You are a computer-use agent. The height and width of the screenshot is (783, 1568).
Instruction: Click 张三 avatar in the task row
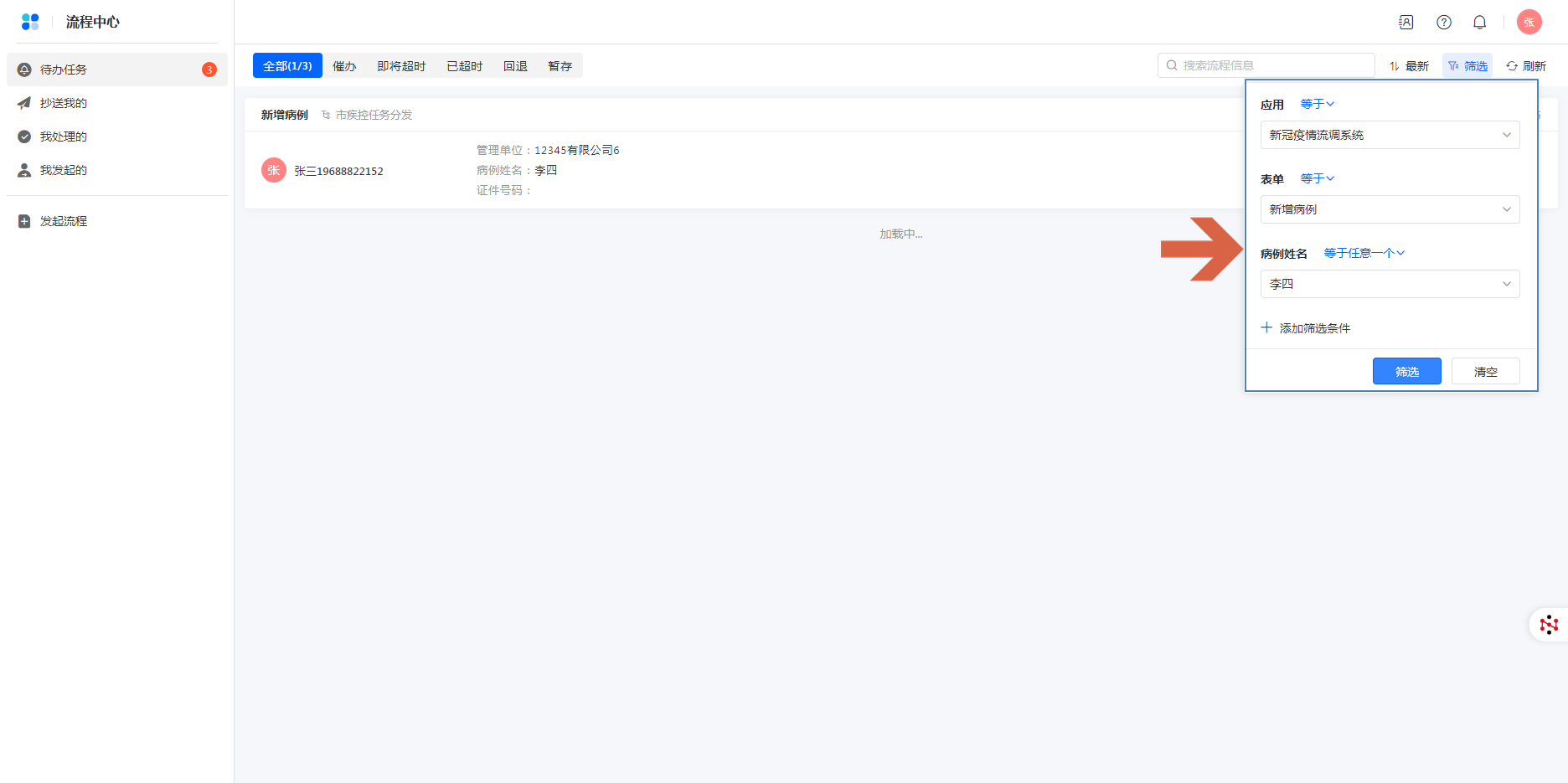[x=274, y=170]
